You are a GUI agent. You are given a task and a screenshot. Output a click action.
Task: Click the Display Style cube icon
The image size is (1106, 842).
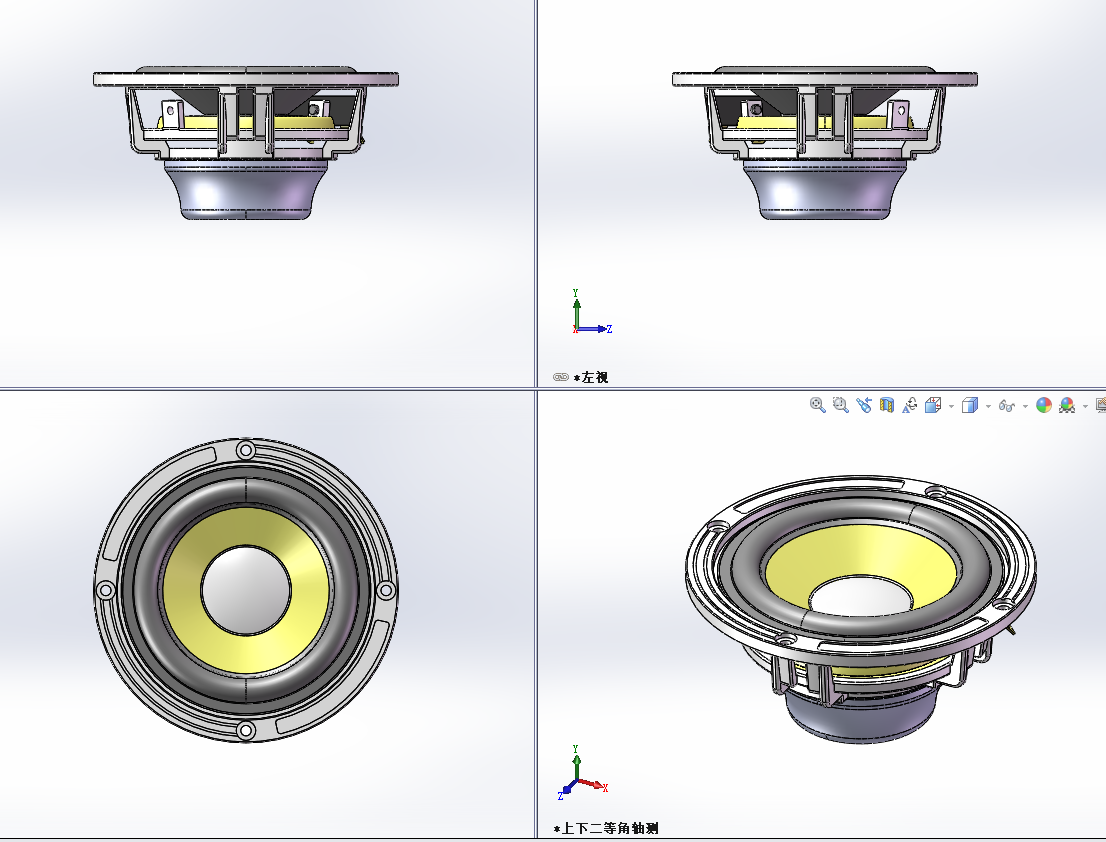coord(971,405)
